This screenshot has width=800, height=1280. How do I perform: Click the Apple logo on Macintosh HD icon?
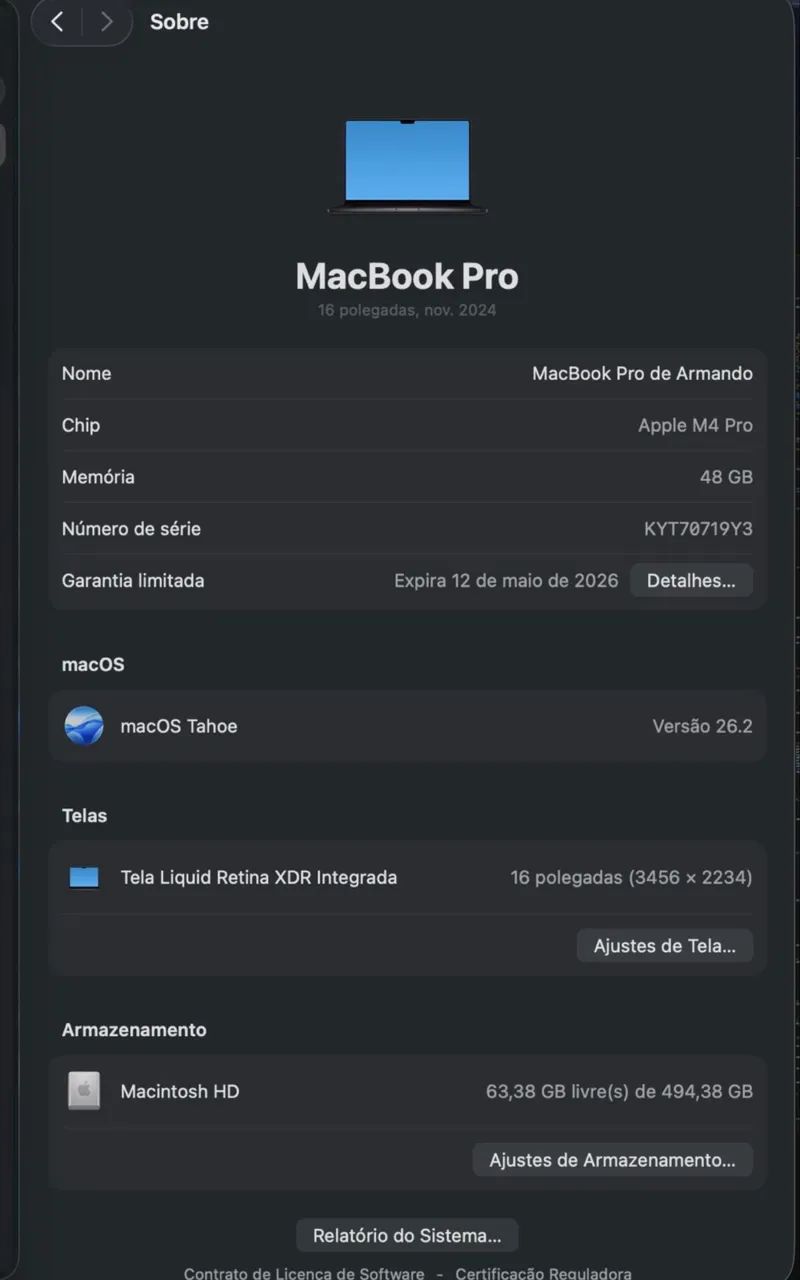click(84, 1091)
